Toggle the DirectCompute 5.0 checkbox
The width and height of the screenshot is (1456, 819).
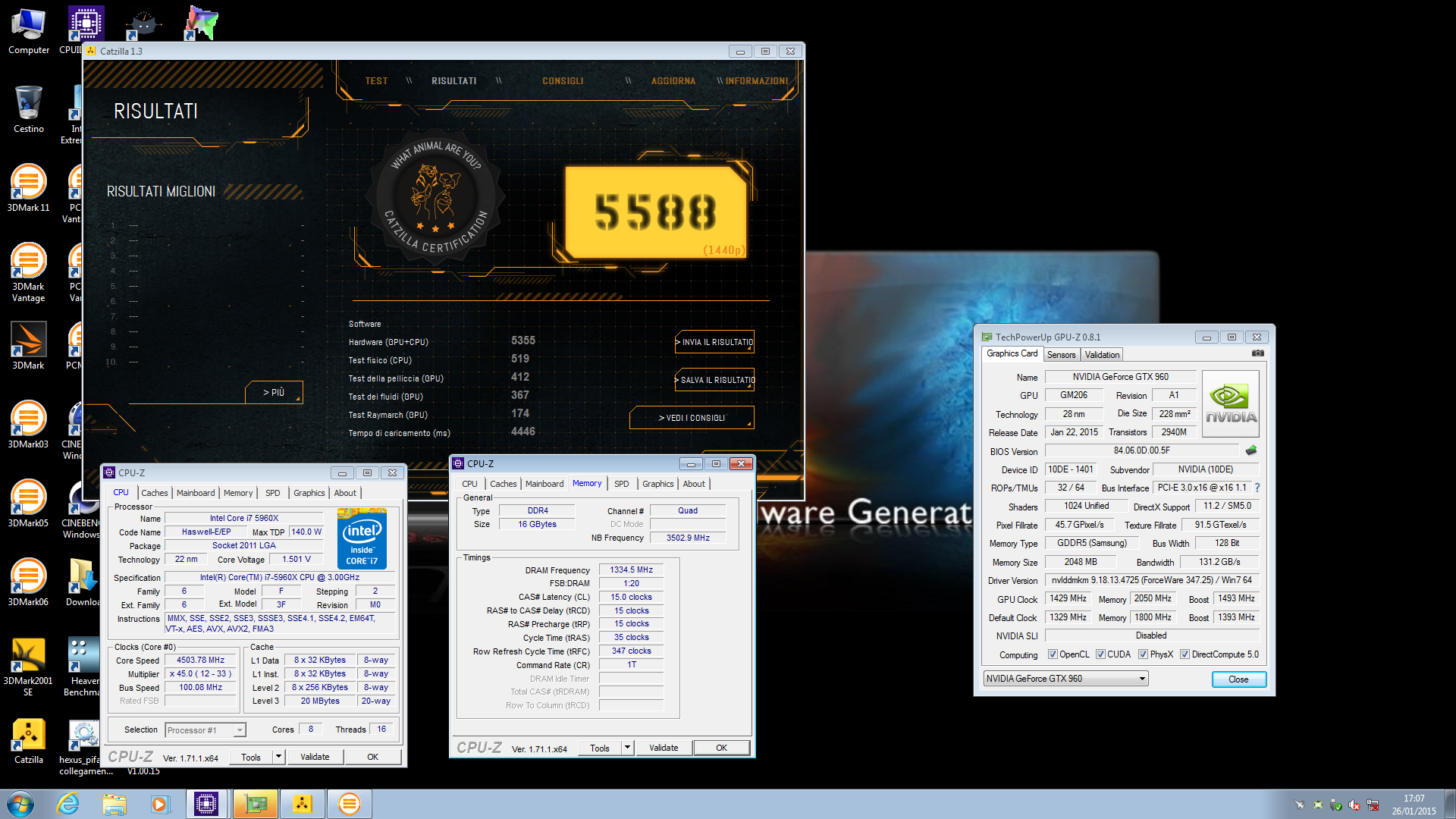[x=1185, y=654]
